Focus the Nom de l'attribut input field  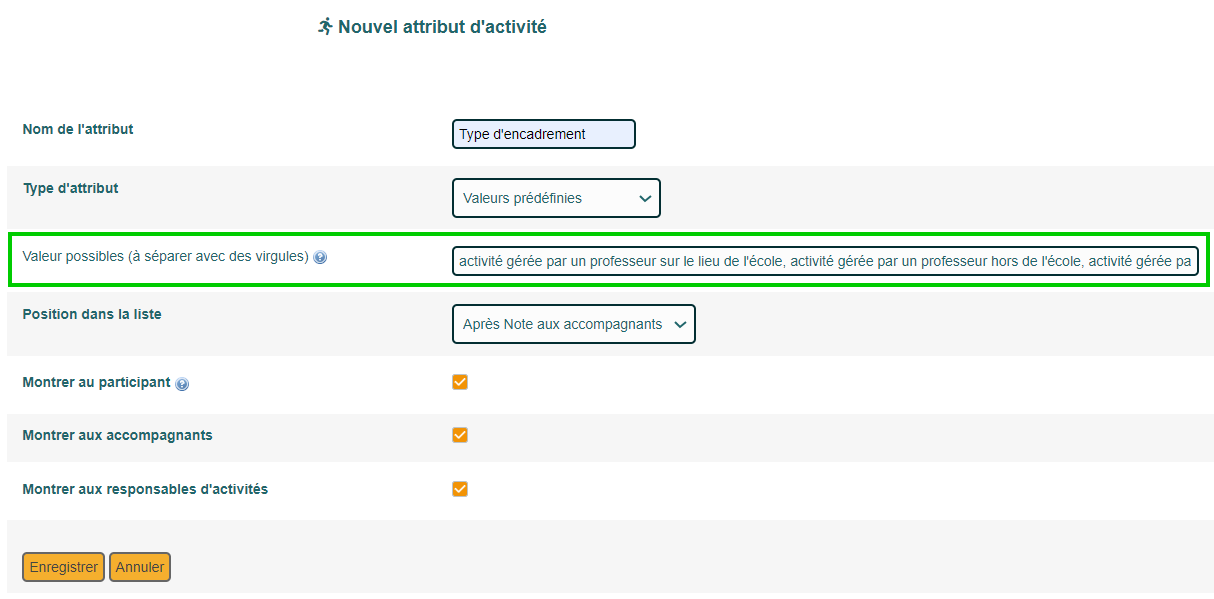[x=544, y=134]
